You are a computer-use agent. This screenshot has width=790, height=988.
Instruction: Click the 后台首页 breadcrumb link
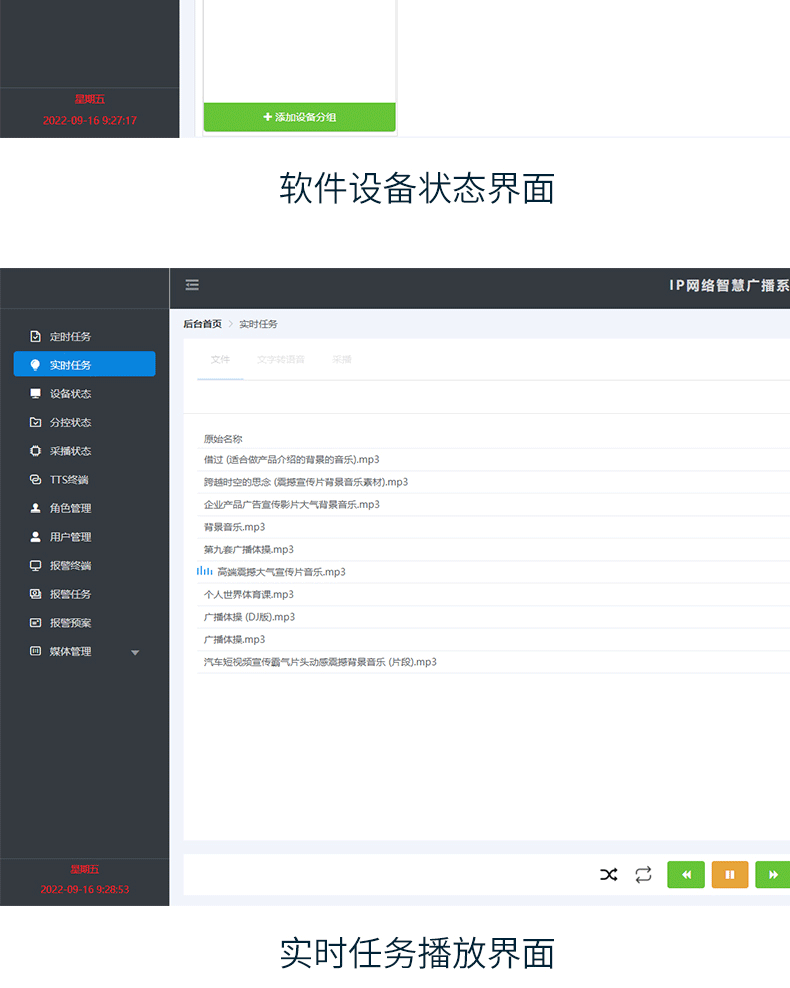pyautogui.click(x=202, y=324)
